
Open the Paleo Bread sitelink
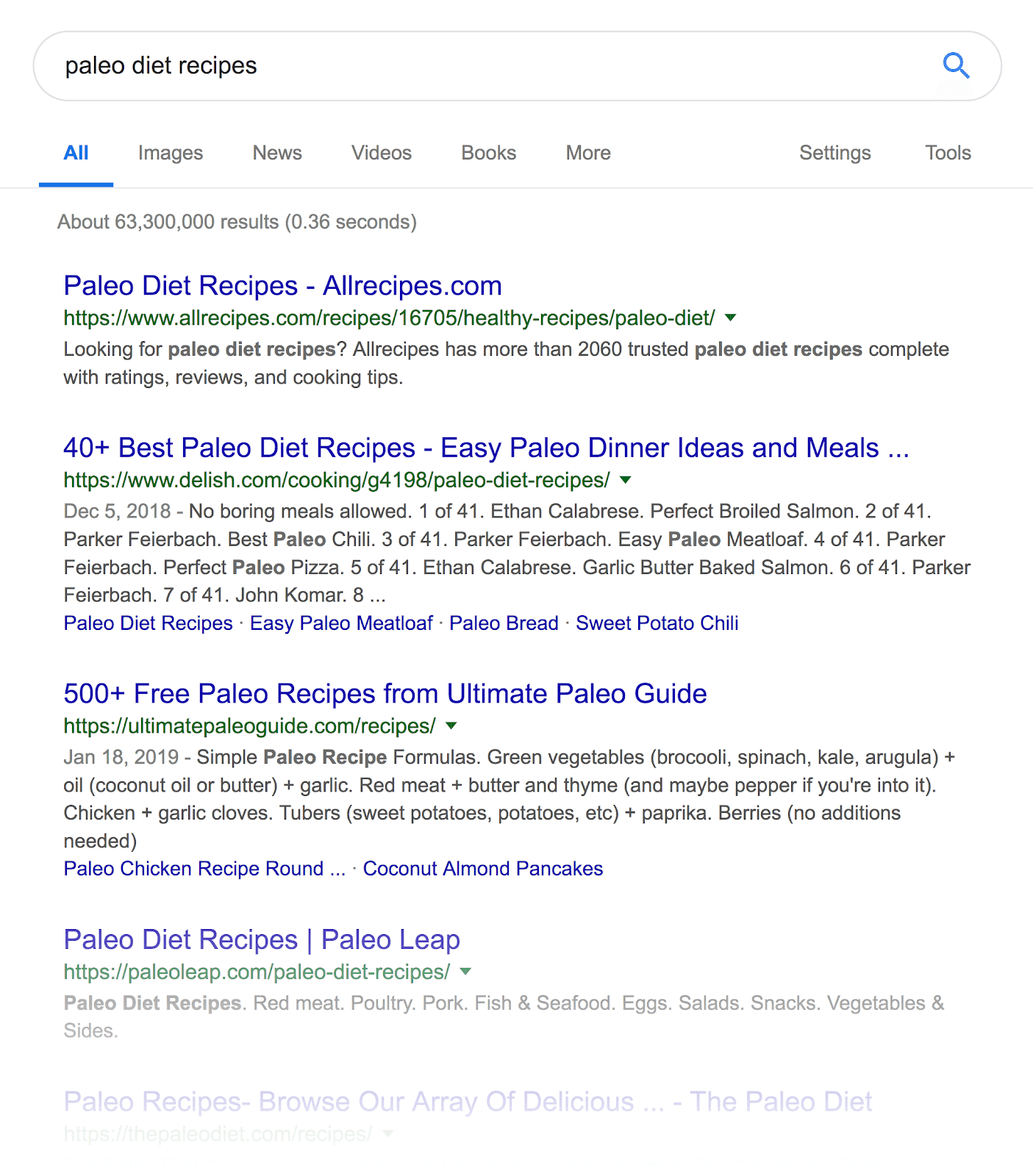504,623
